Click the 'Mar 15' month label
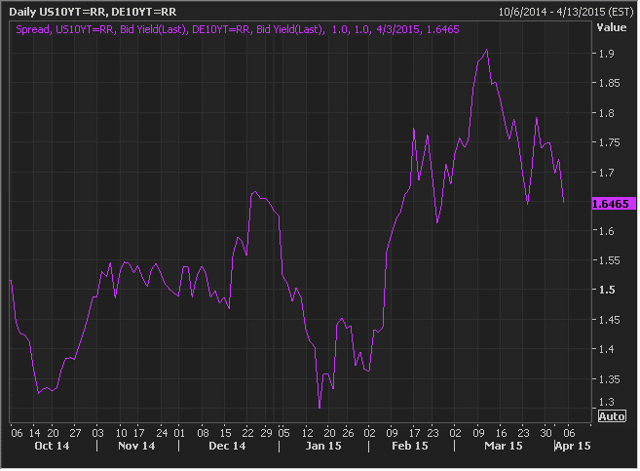The height and width of the screenshot is (471, 640). pyautogui.click(x=504, y=447)
